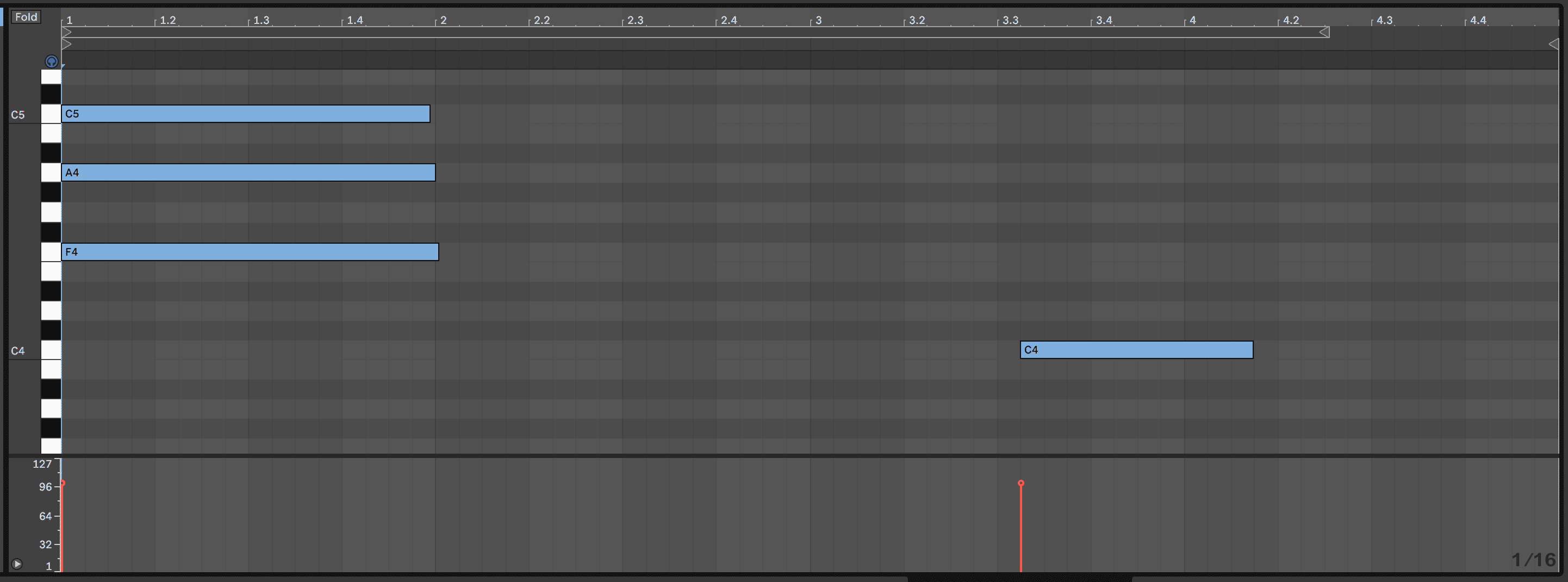Click the C#4 black piano key
This screenshot has height=582, width=1568.
coord(51,331)
